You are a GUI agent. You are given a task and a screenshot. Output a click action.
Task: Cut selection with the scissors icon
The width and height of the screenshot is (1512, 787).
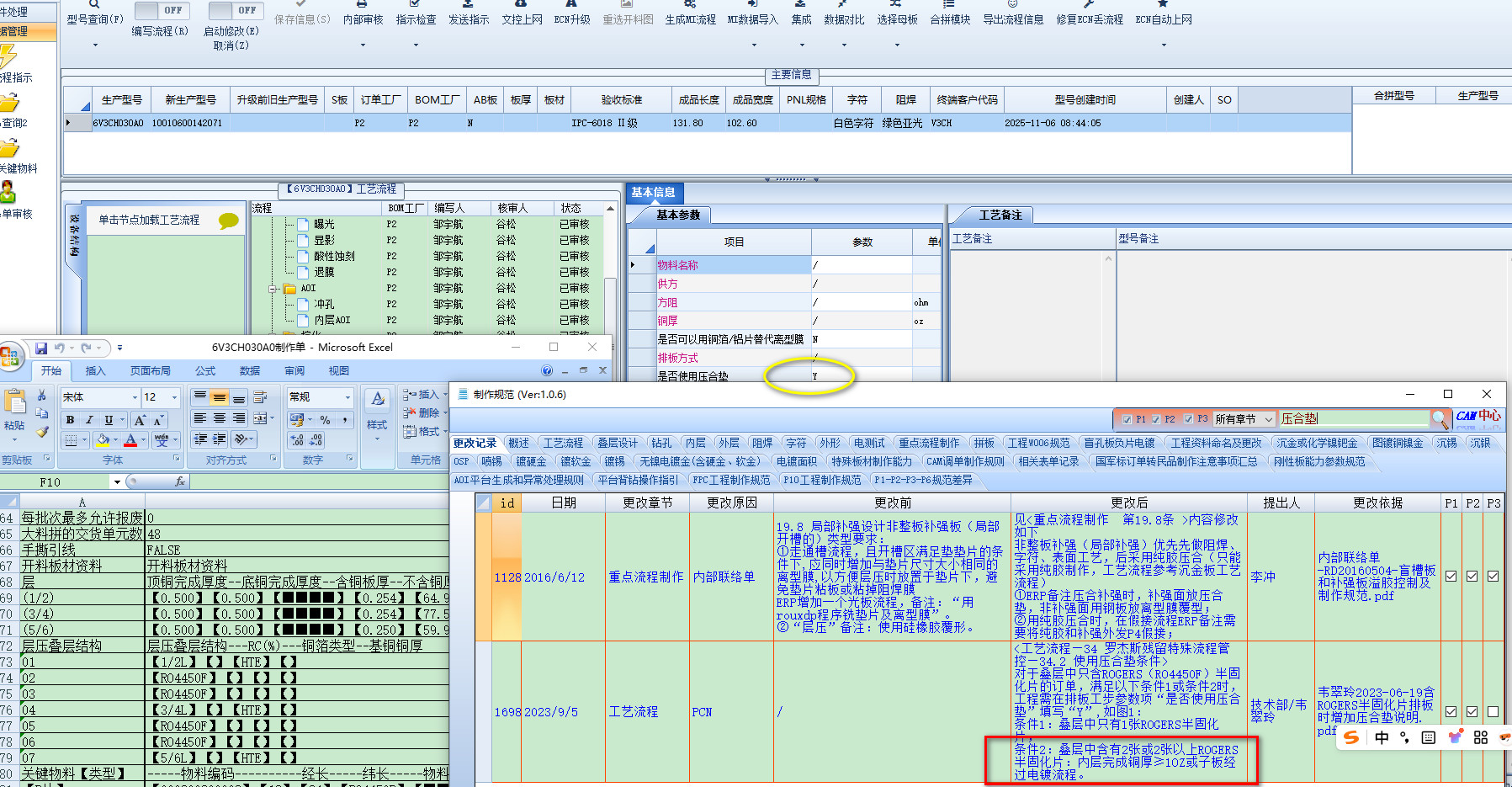(x=42, y=396)
